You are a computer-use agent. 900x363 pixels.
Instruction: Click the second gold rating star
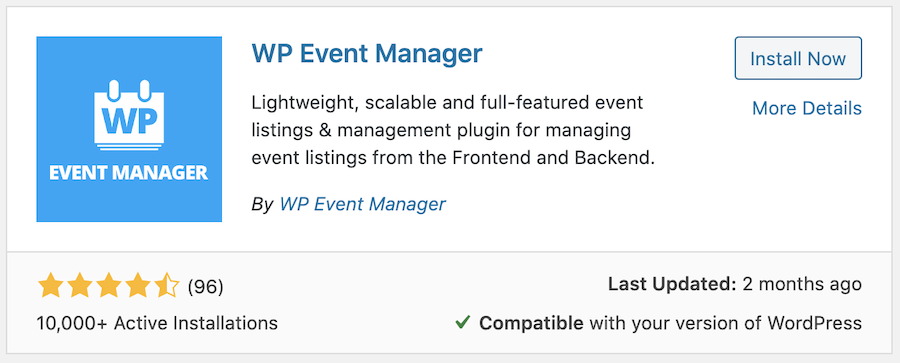coord(80,286)
